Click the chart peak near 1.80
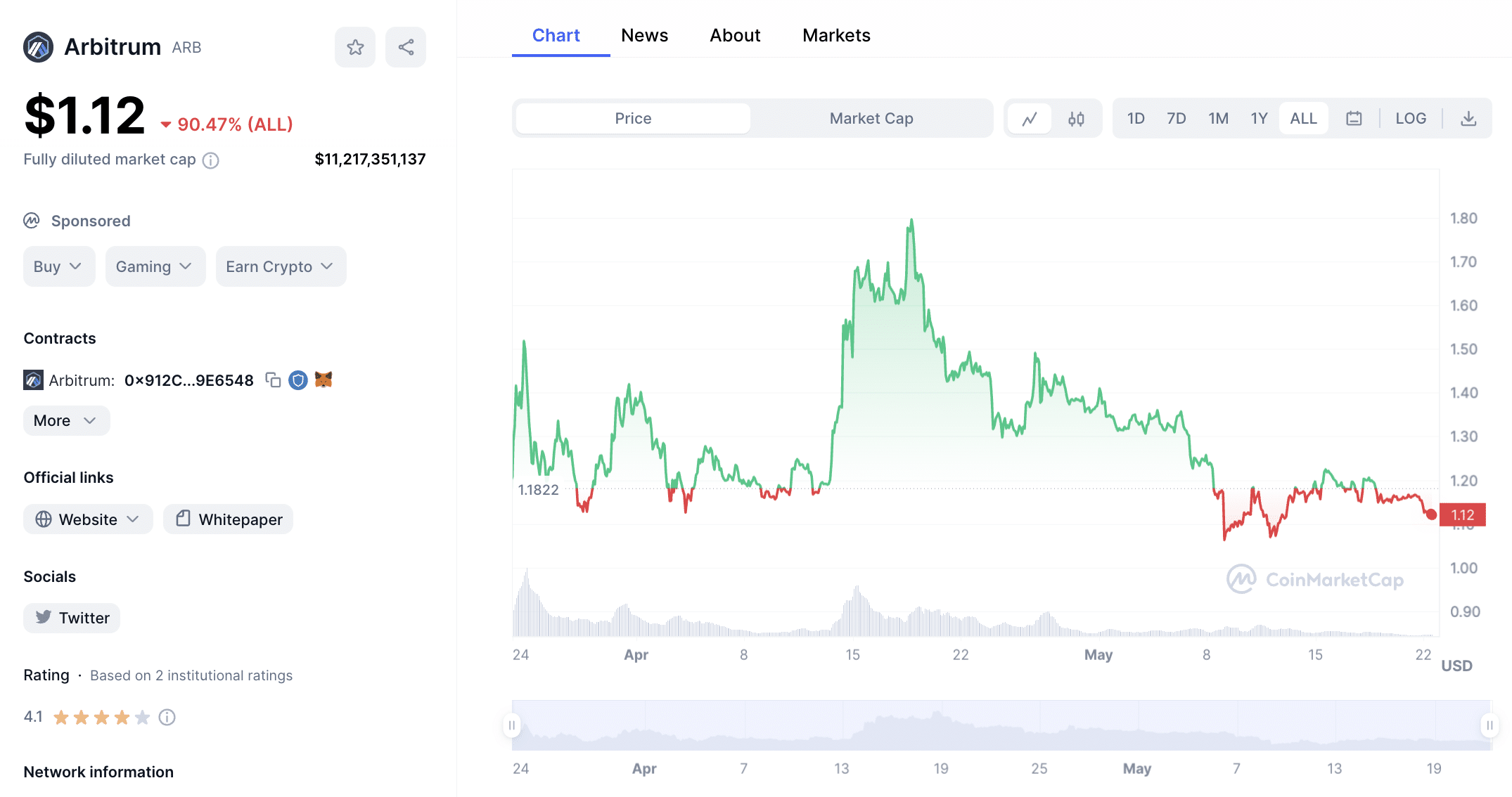The width and height of the screenshot is (1512, 797). coord(911,220)
